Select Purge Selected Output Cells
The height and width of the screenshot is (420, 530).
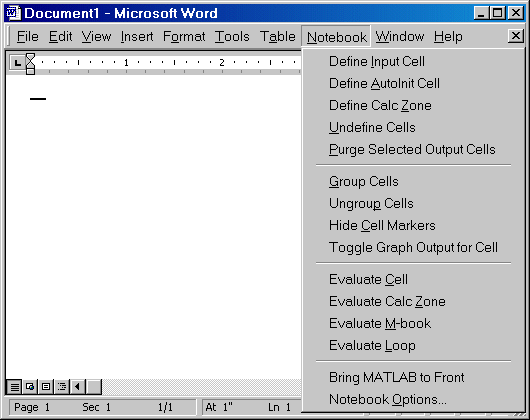coord(413,149)
